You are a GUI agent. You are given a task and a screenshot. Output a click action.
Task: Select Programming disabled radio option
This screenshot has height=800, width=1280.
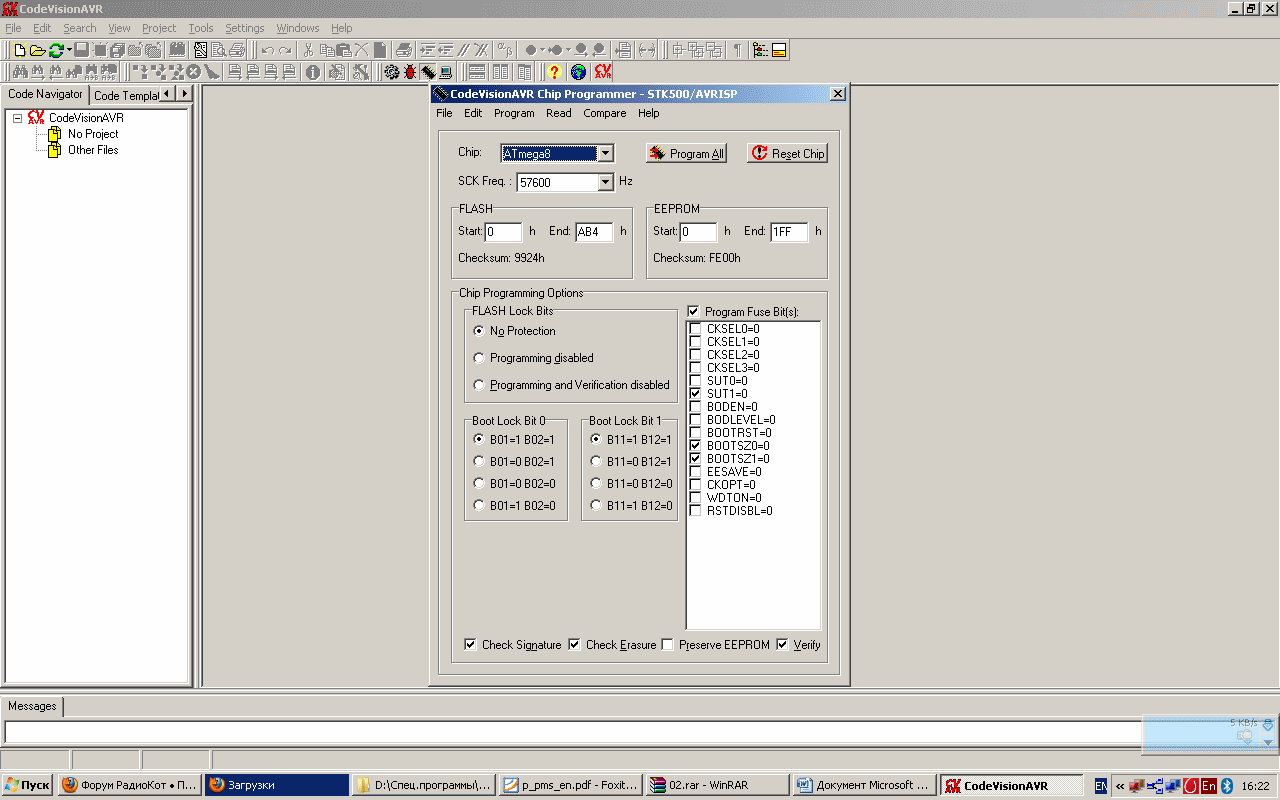click(480, 358)
